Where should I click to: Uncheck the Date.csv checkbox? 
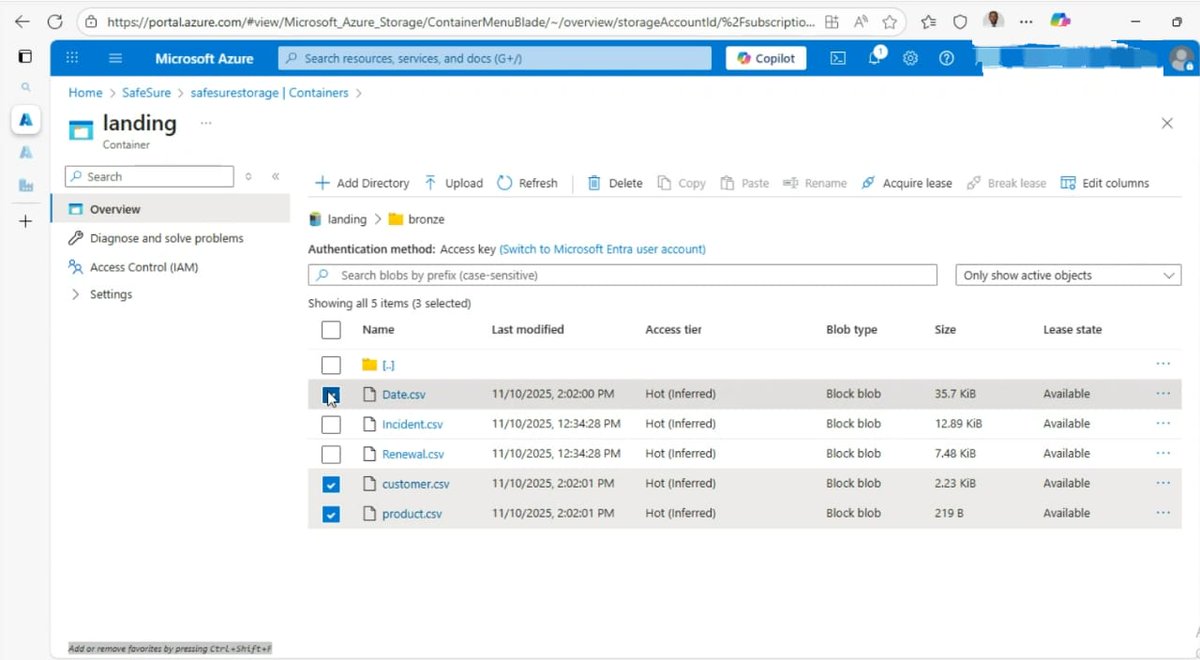(x=331, y=395)
